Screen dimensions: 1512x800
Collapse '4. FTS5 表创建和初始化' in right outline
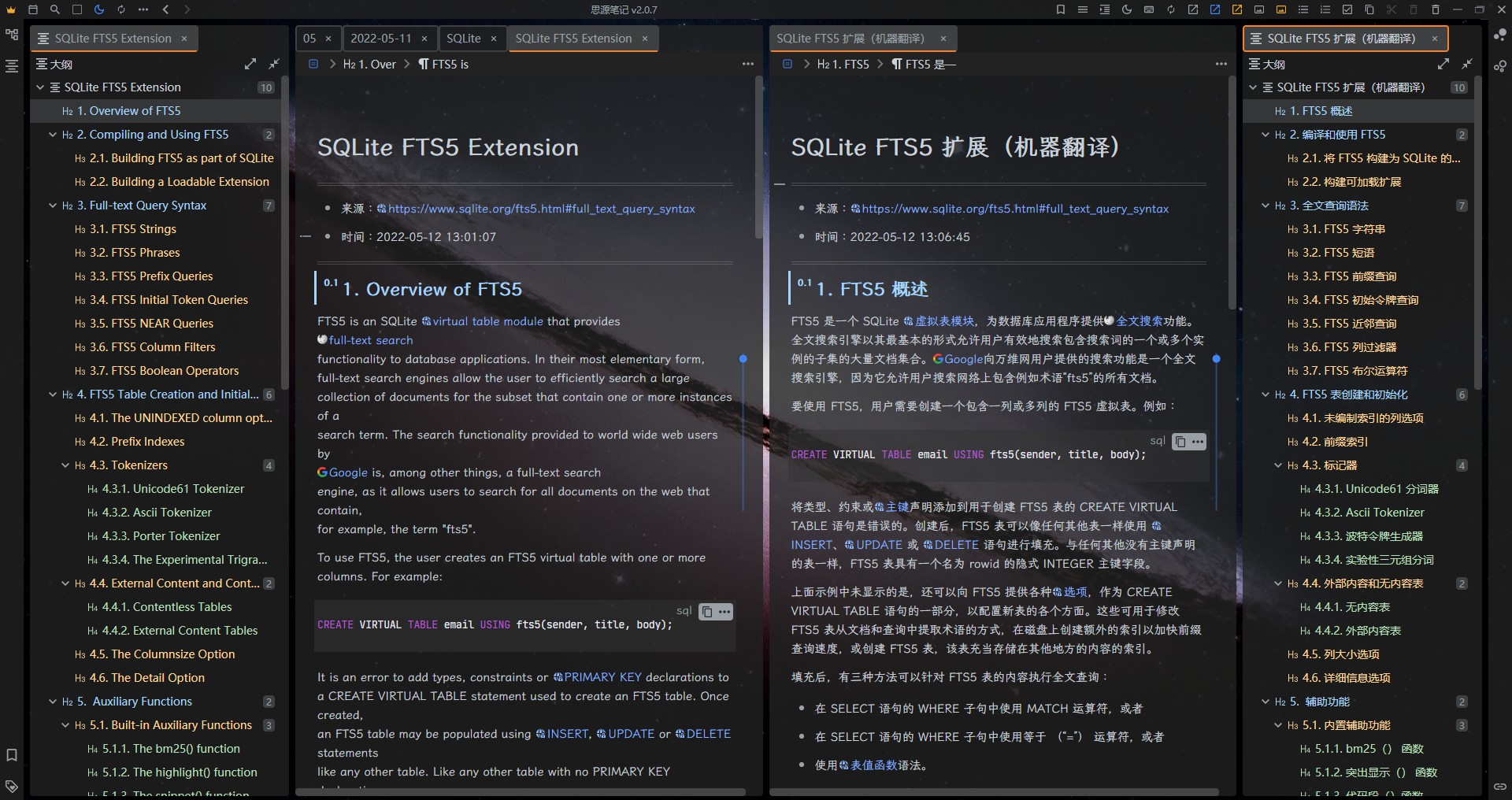1266,394
